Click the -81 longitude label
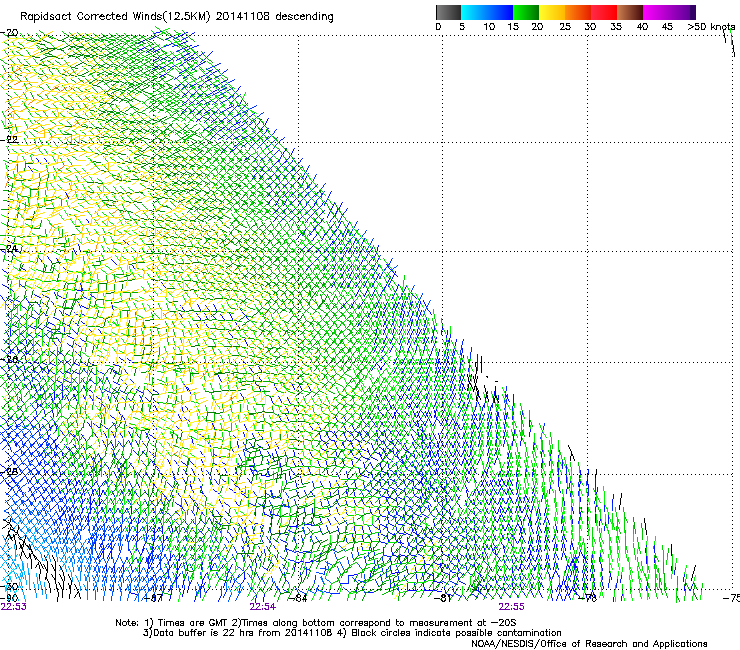Viewport: 740px width, 650px height. (x=443, y=598)
